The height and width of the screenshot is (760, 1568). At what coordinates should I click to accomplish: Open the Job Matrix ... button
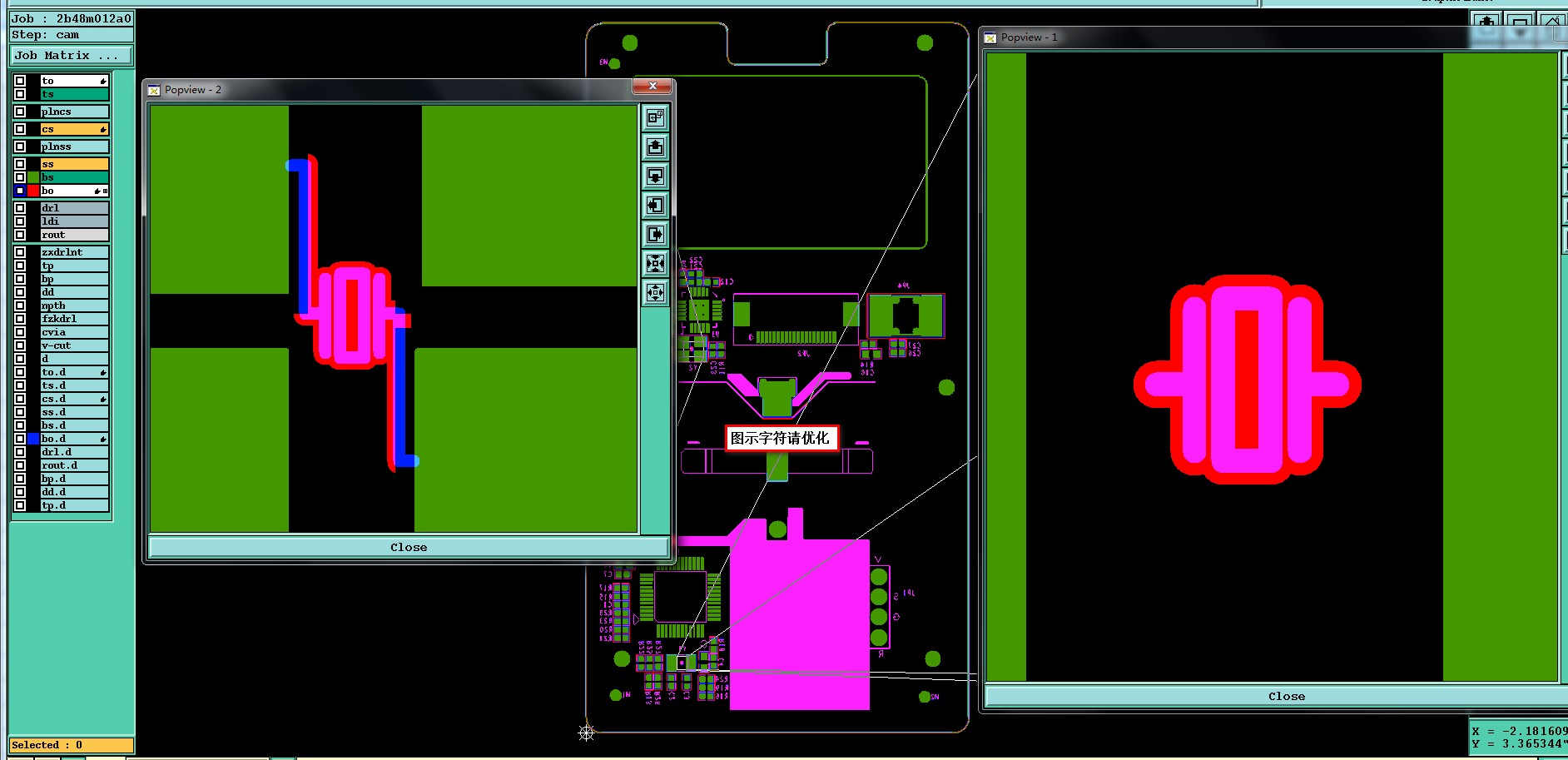point(72,55)
